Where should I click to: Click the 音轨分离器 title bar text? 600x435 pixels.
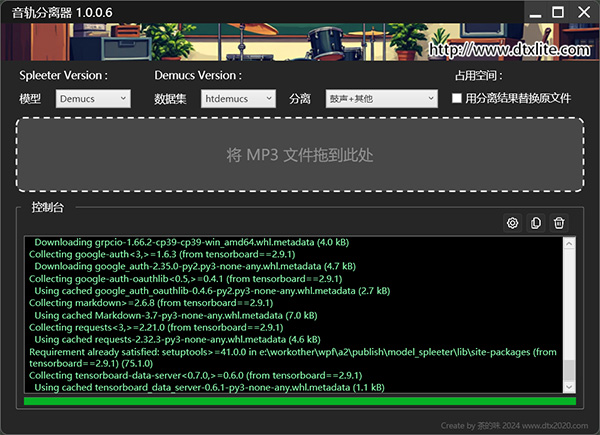pyautogui.click(x=55, y=11)
